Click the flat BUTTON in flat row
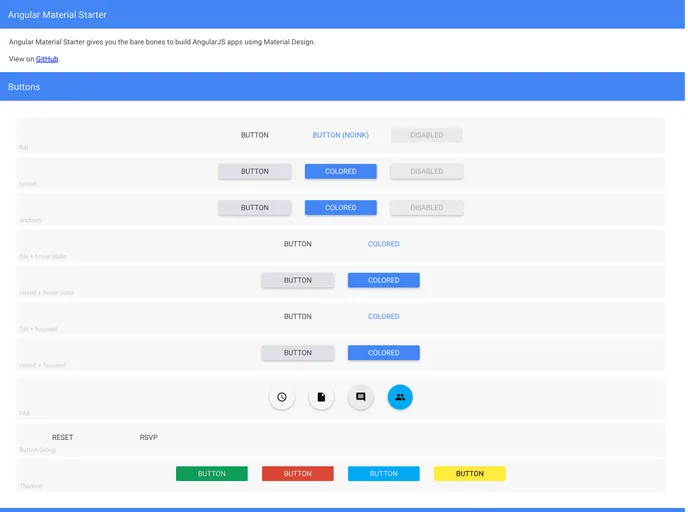 coord(254,135)
